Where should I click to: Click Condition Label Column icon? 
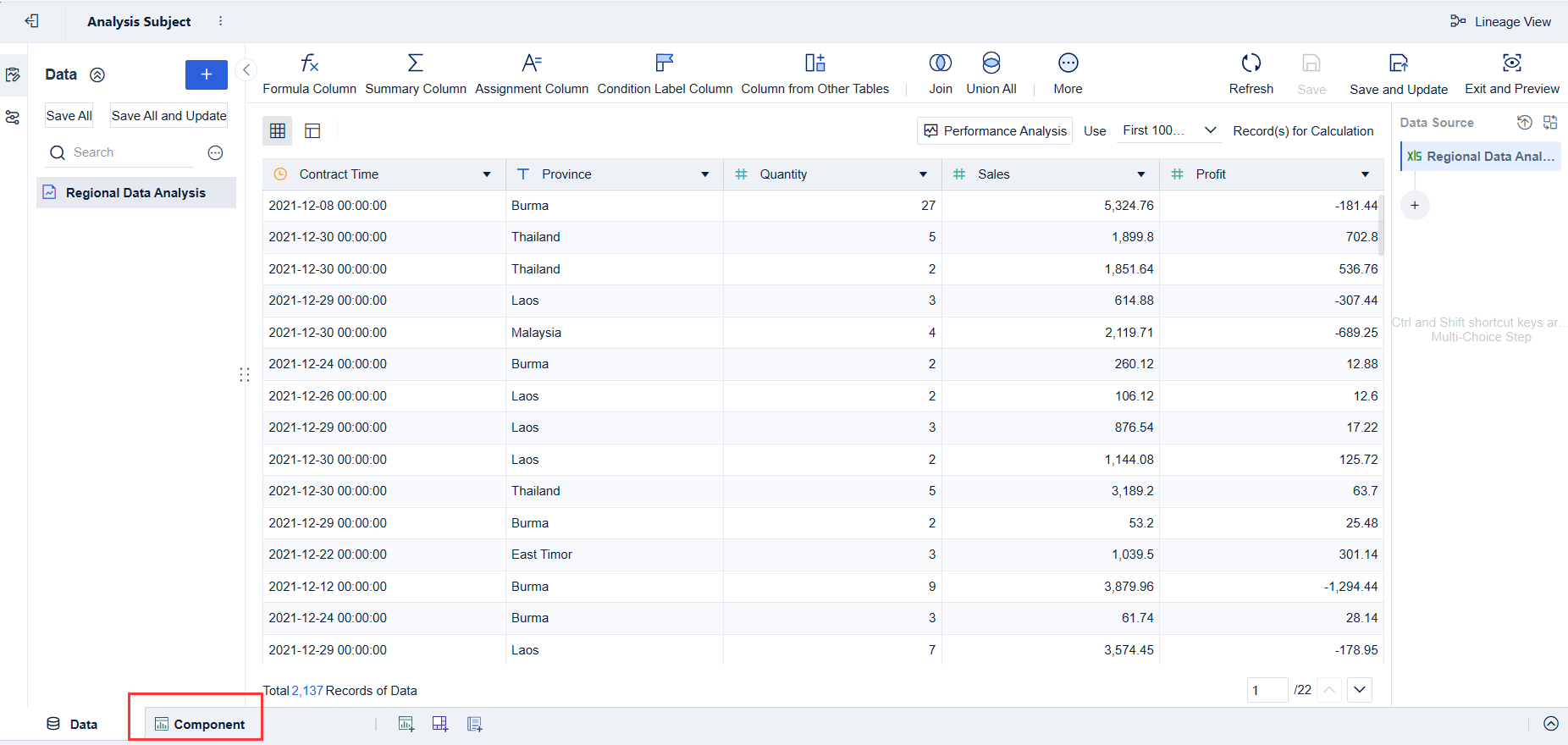click(x=665, y=63)
